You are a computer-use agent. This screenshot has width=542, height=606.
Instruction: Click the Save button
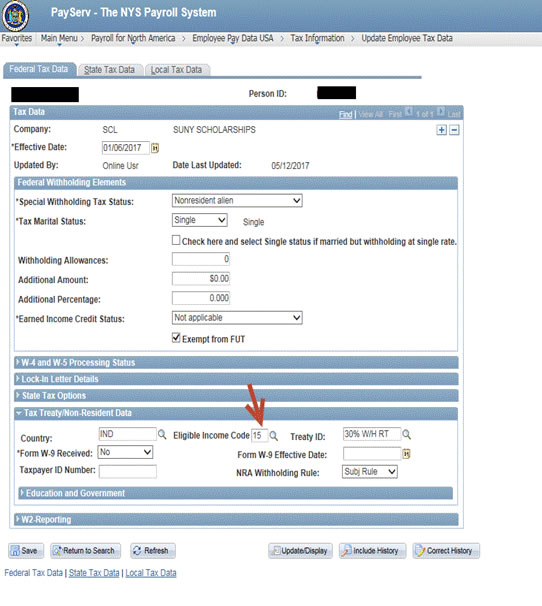coord(26,551)
